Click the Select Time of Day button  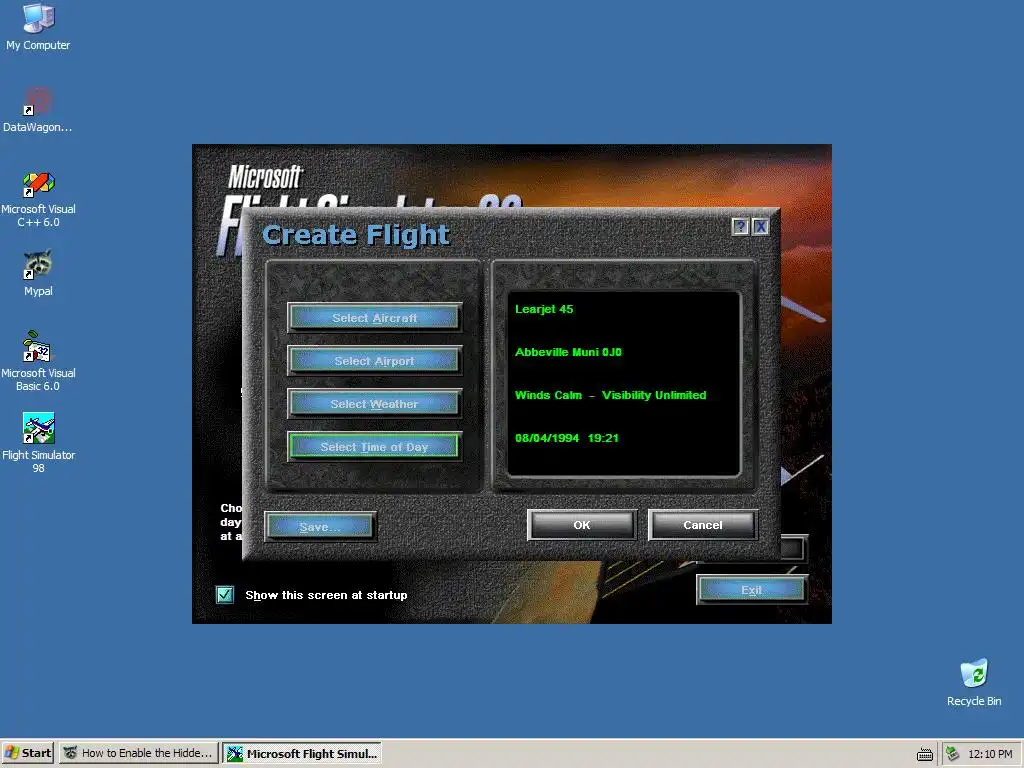[x=374, y=447]
